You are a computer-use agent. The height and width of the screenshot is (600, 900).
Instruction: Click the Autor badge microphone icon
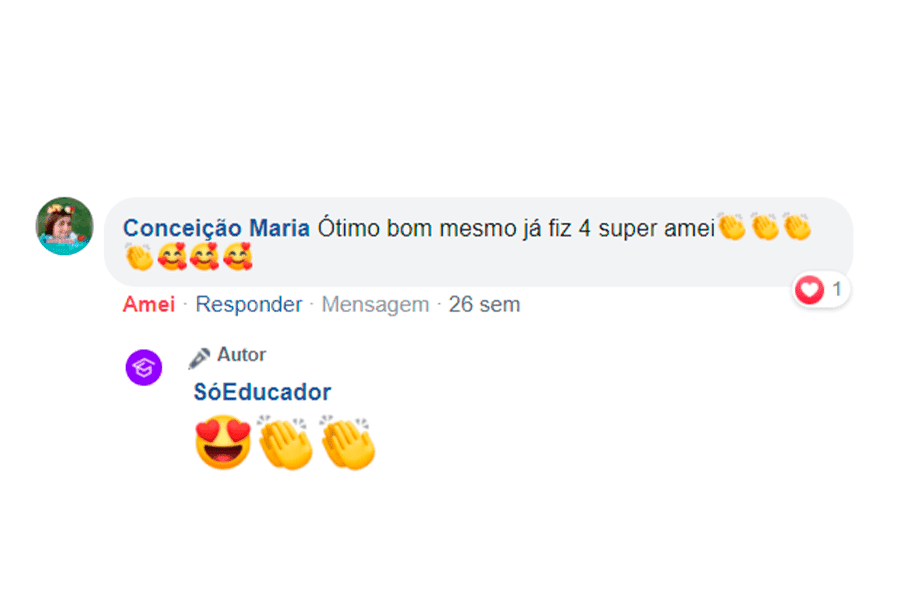200,357
